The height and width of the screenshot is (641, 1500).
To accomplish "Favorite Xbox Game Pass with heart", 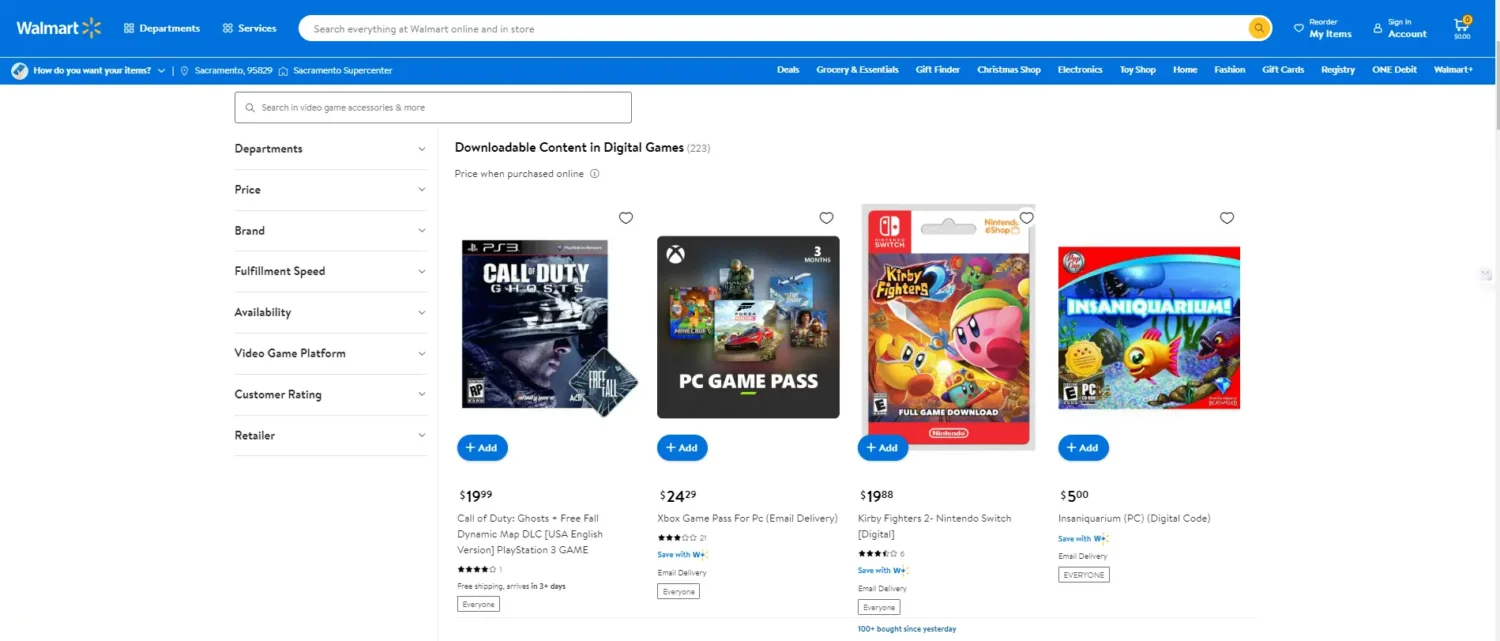I will [826, 218].
